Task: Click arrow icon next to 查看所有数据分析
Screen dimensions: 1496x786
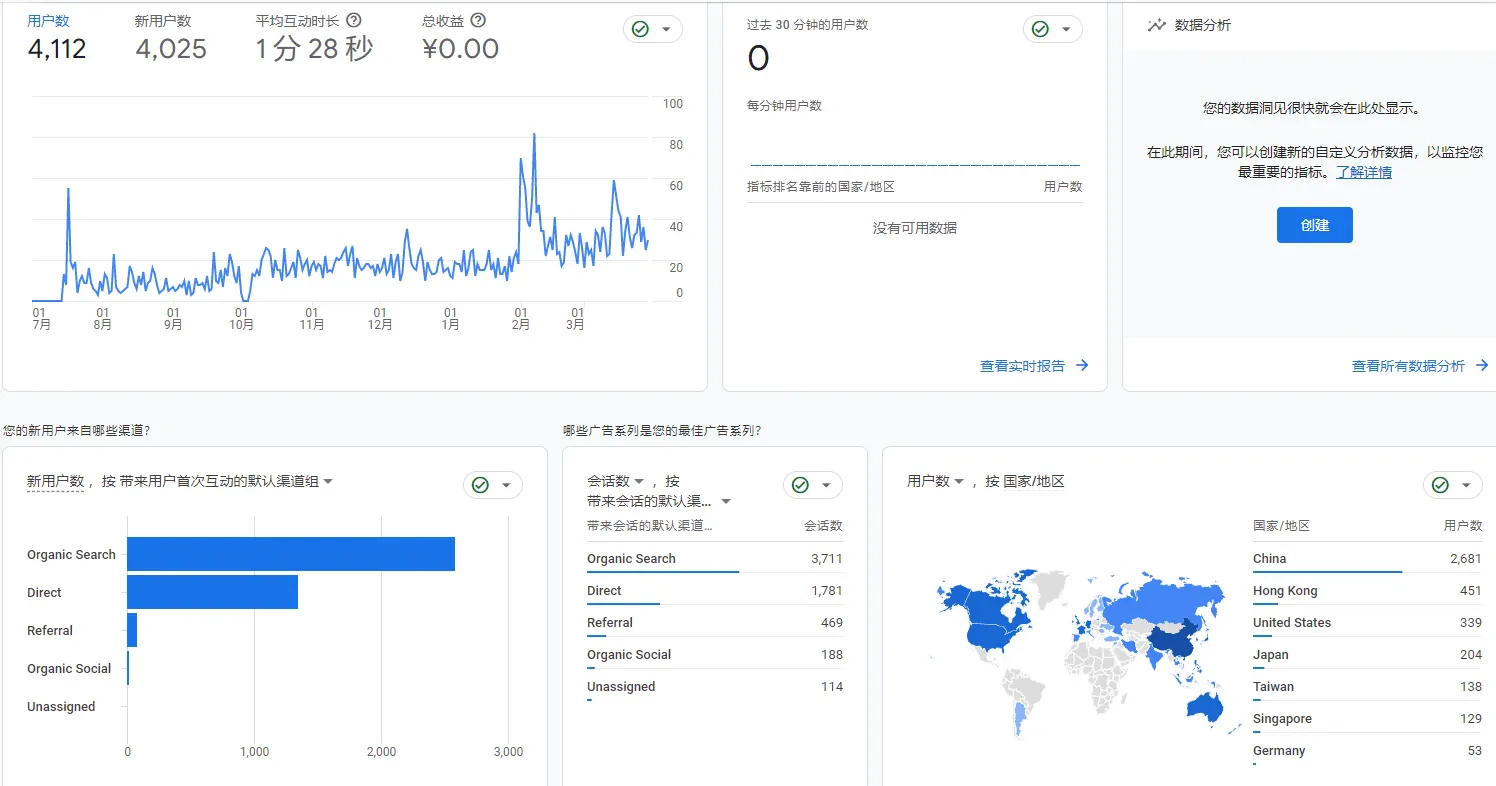Action: coord(1482,366)
